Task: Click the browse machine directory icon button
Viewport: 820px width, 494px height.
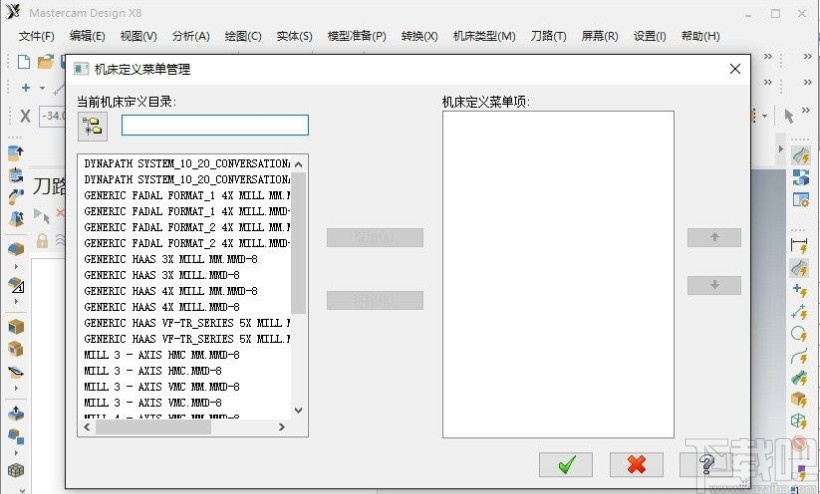Action: tap(93, 126)
